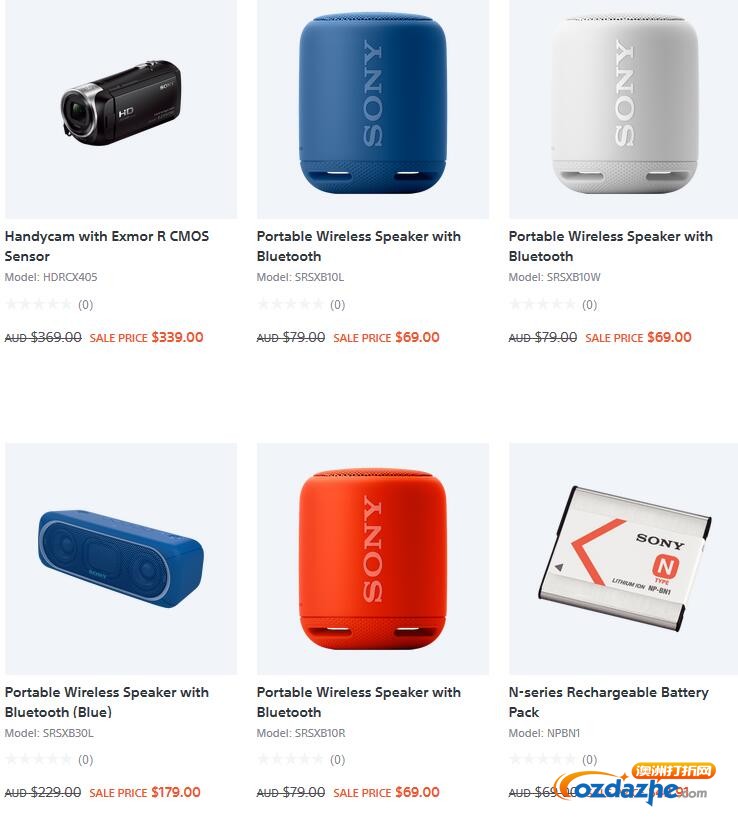Open the NP-BN1 battery pack image

click(x=623, y=559)
